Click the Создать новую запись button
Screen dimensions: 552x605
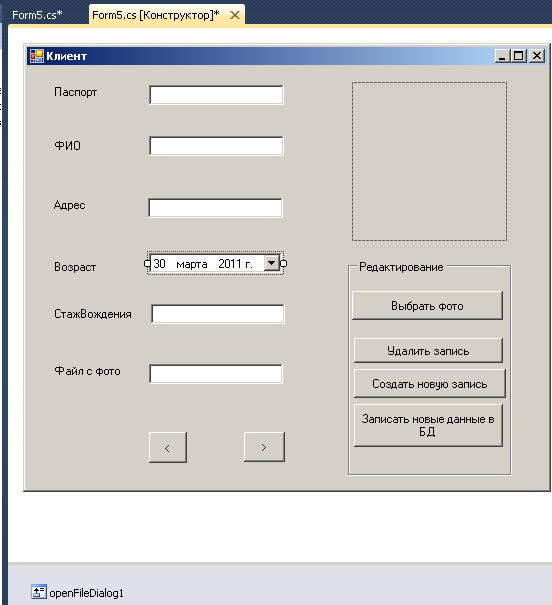[x=430, y=384]
